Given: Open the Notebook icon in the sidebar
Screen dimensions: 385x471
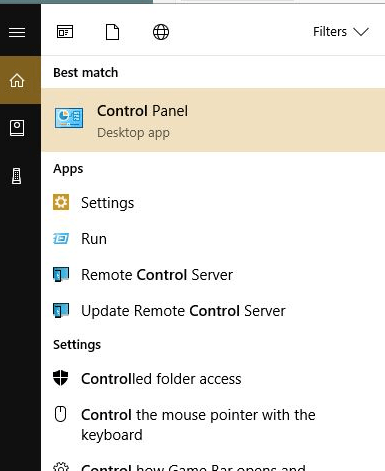Looking at the screenshot, I should (17, 128).
